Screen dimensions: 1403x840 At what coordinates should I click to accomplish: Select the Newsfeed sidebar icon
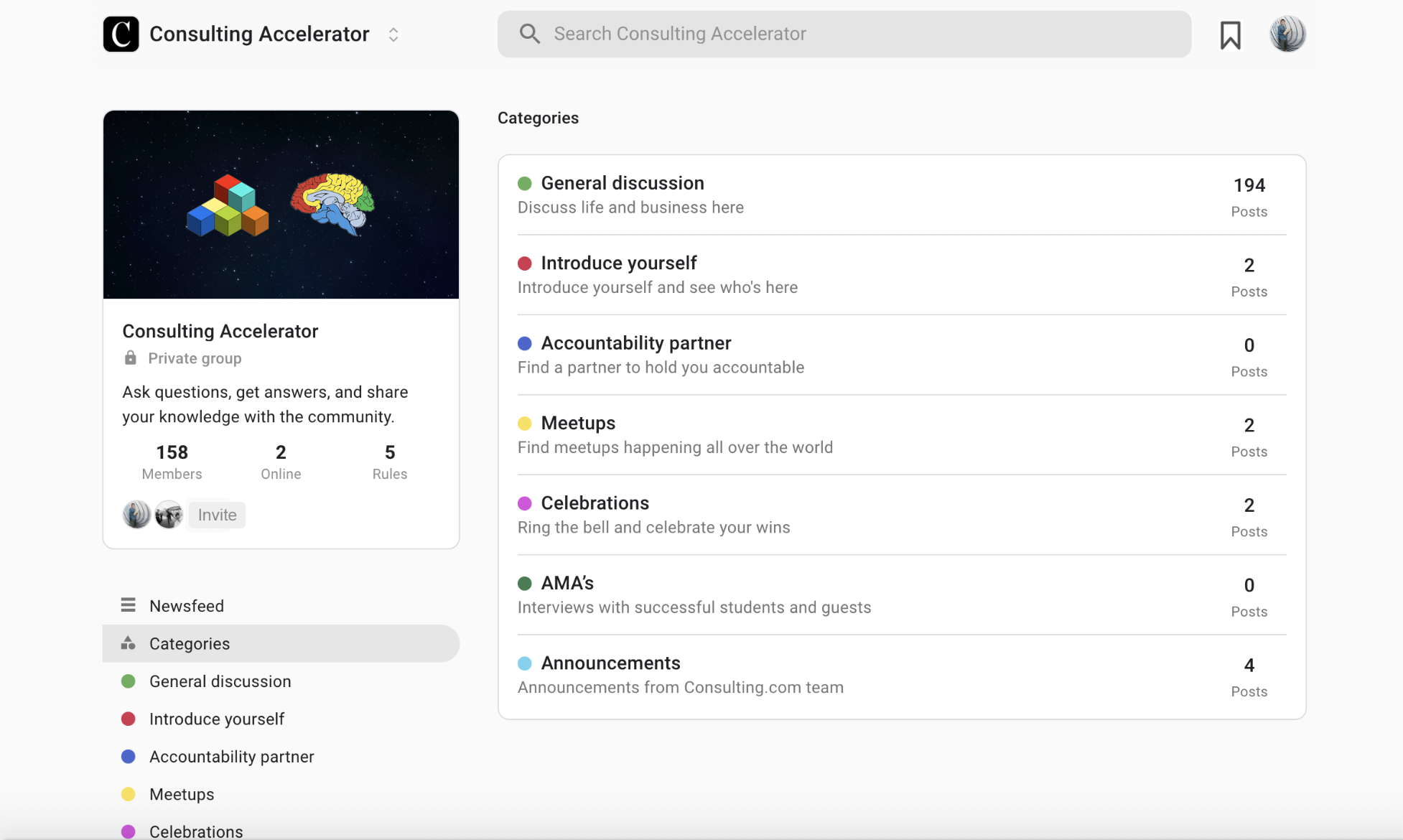pos(128,605)
